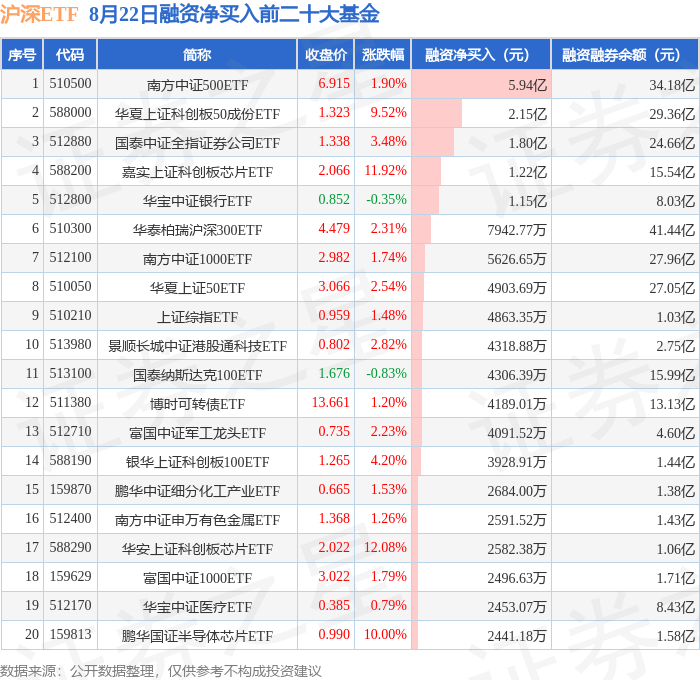
Task: Click code 510500
Action: click(x=70, y=83)
